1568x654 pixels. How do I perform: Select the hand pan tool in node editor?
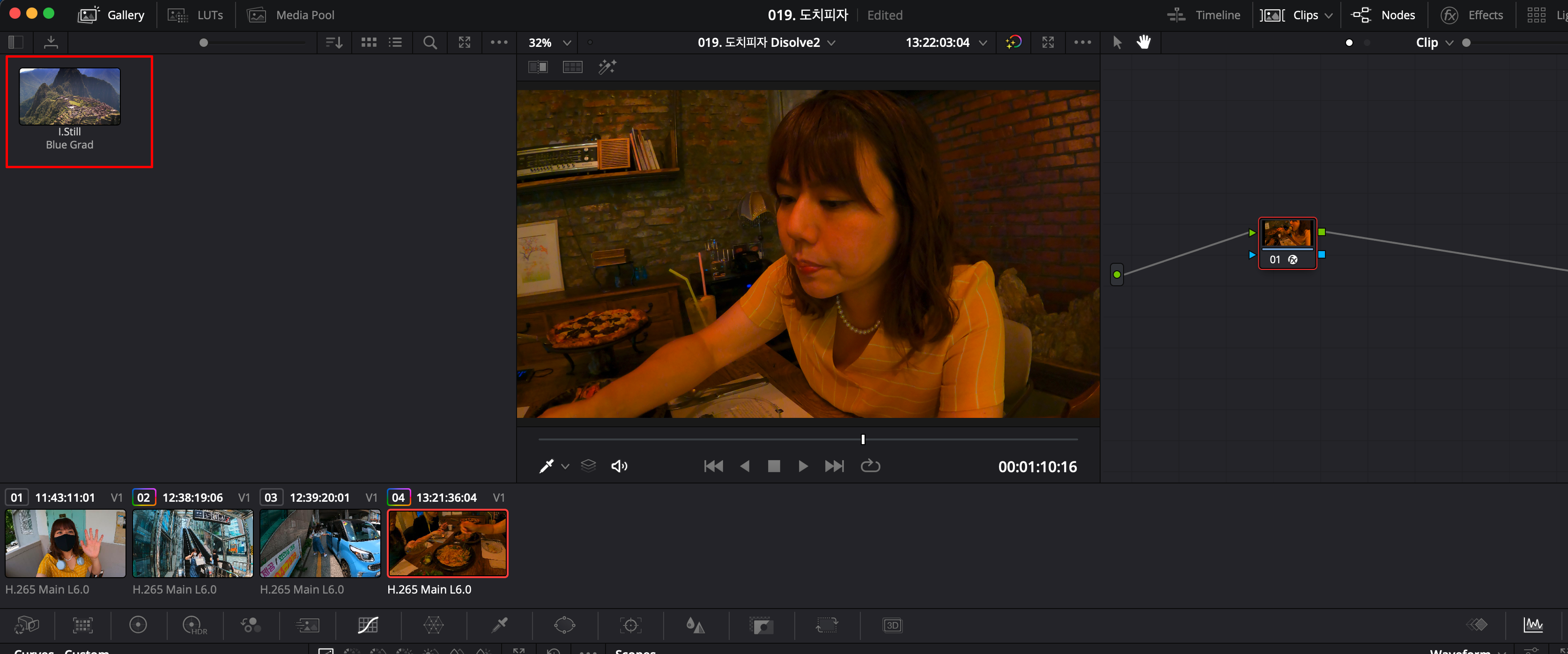(1144, 42)
